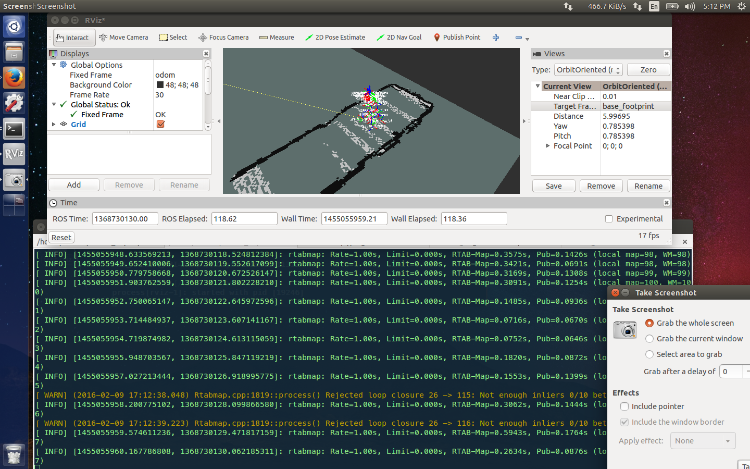Select the Move Camera tool
The height and width of the screenshot is (469, 750).
point(123,37)
